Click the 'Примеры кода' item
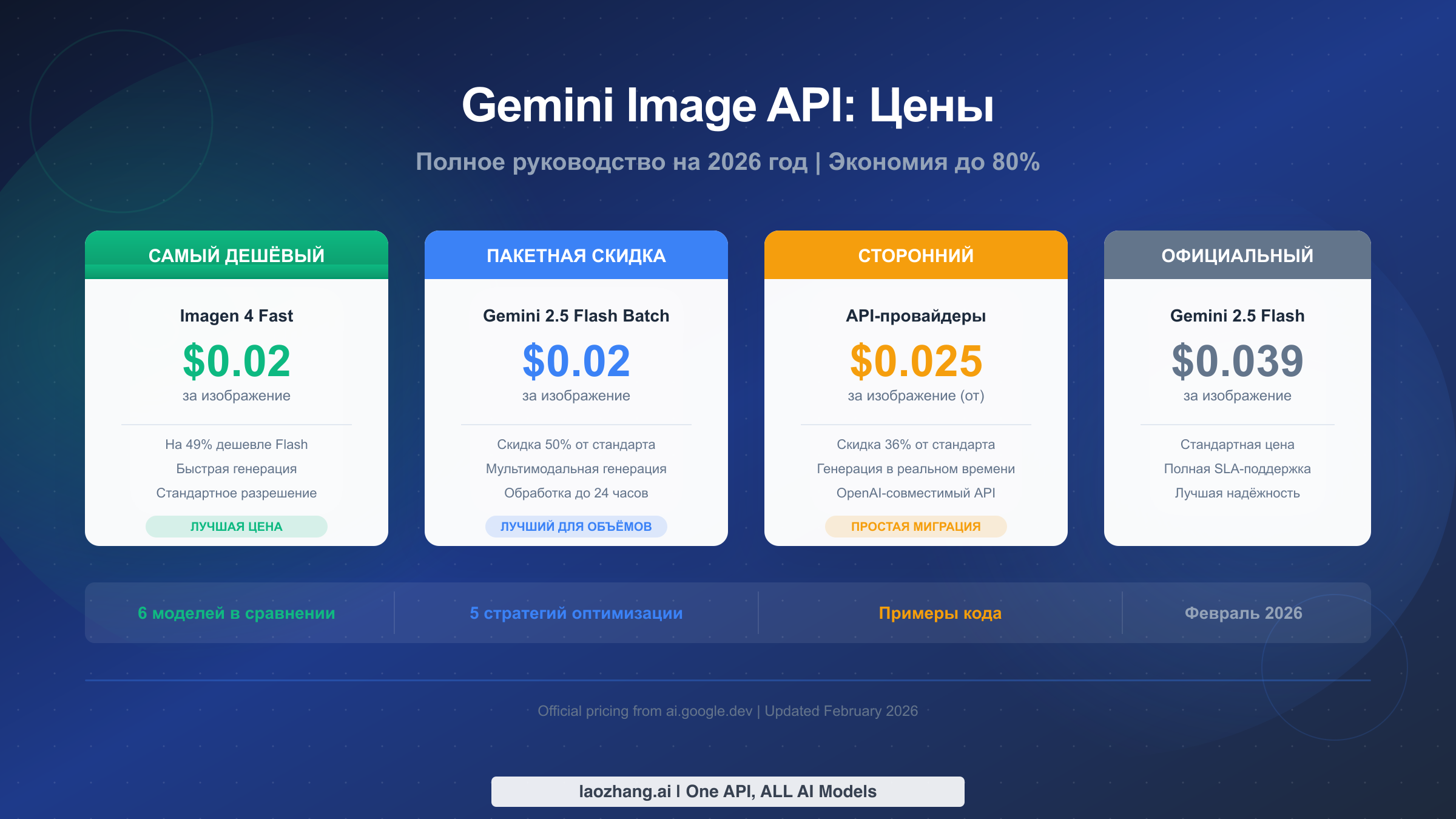Screen dimensions: 1456x819 (x=940, y=613)
